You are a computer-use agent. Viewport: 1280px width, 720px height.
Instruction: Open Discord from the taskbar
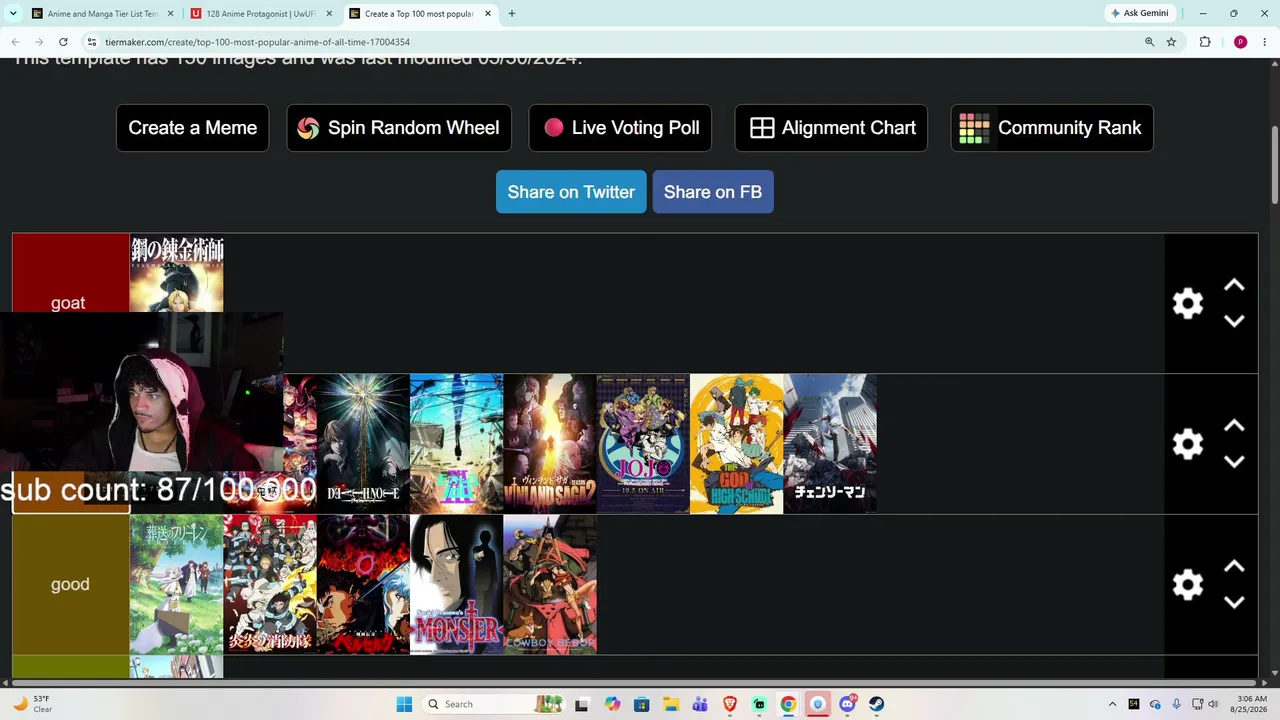click(848, 704)
